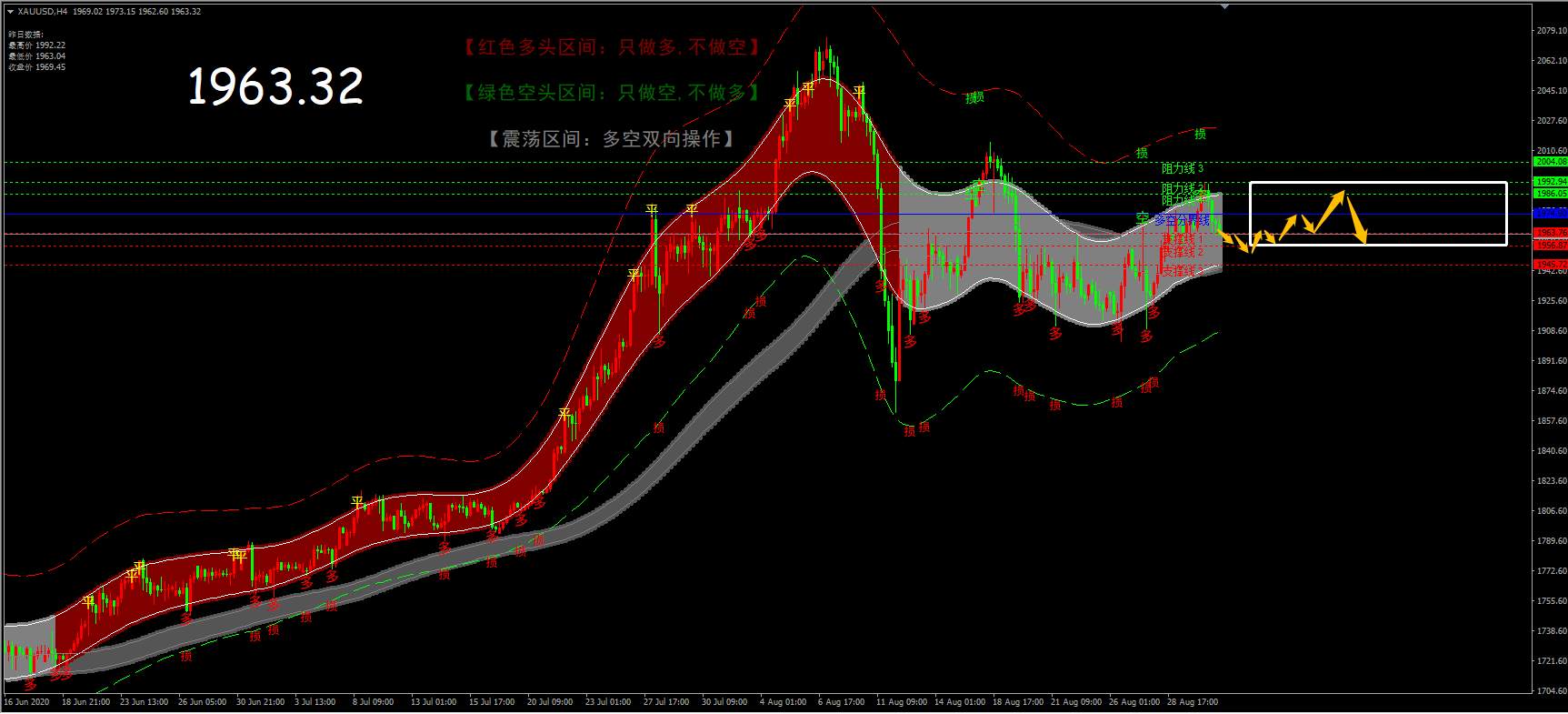The height and width of the screenshot is (714, 1568).
Task: Click the 6 Aug 17:00 time label
Action: (x=841, y=702)
